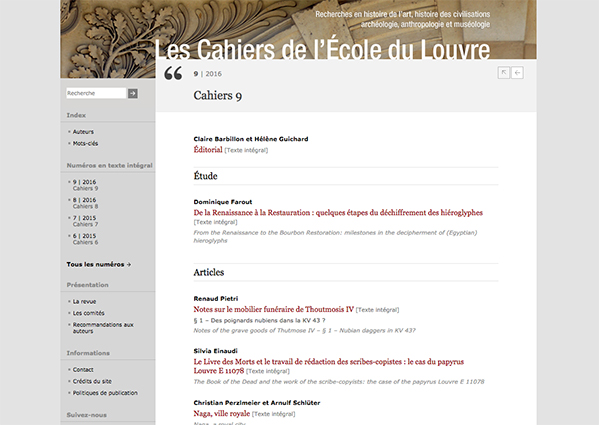
Task: Click the up-left arrow navigation icon
Action: 503,73
